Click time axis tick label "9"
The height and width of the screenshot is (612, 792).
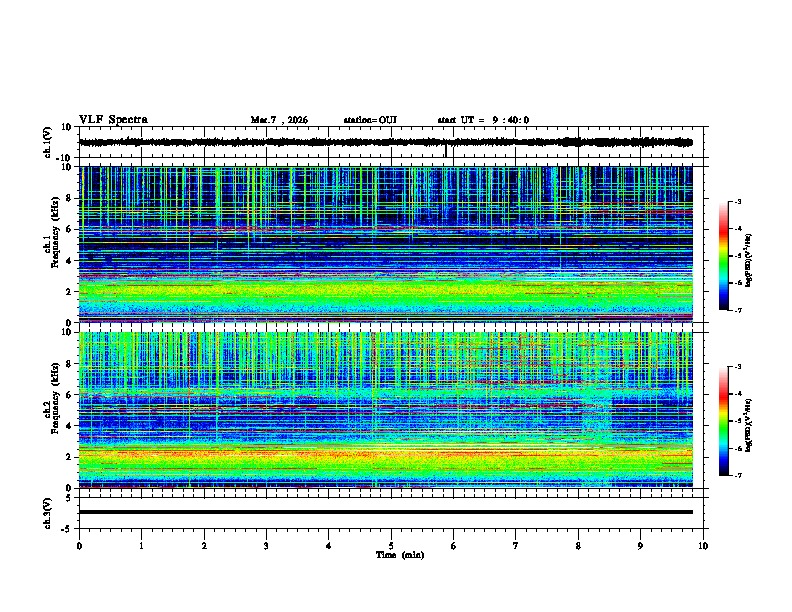tap(640, 546)
